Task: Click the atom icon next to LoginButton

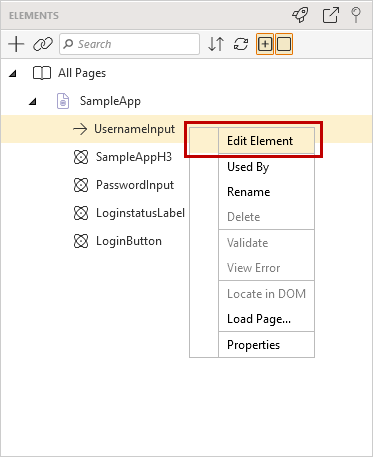Action: (x=81, y=241)
